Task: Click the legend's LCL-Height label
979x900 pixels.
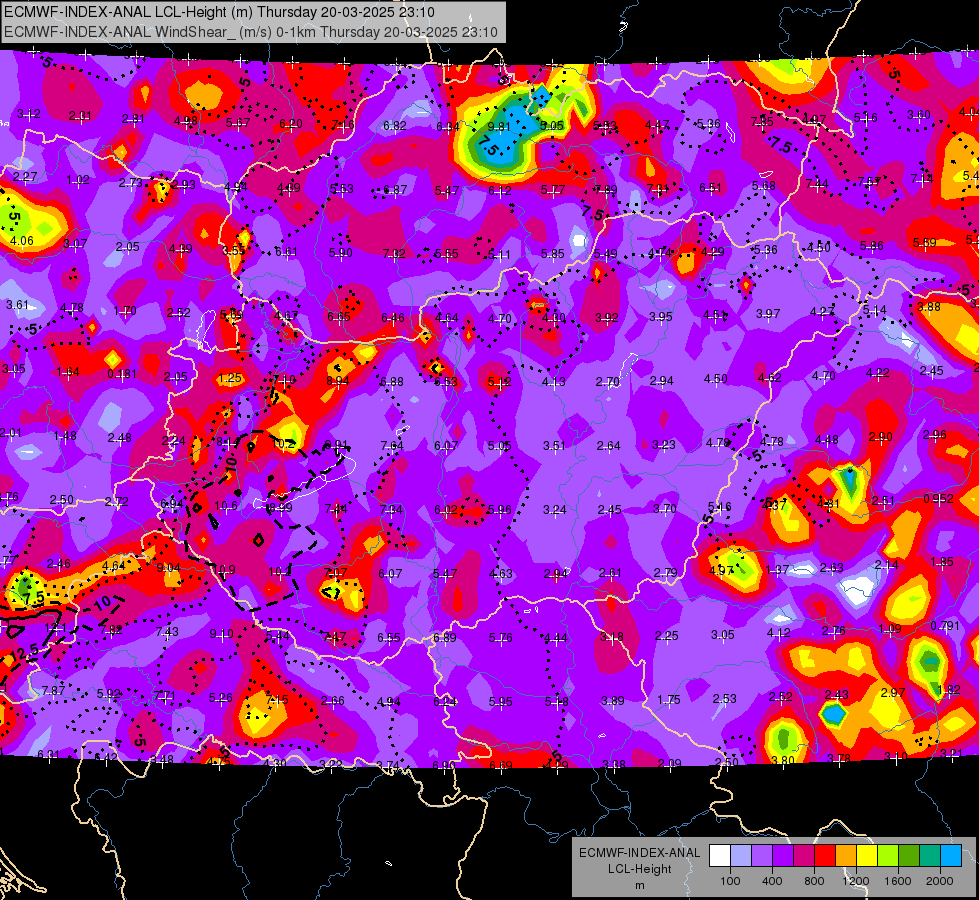Action: 639,869
